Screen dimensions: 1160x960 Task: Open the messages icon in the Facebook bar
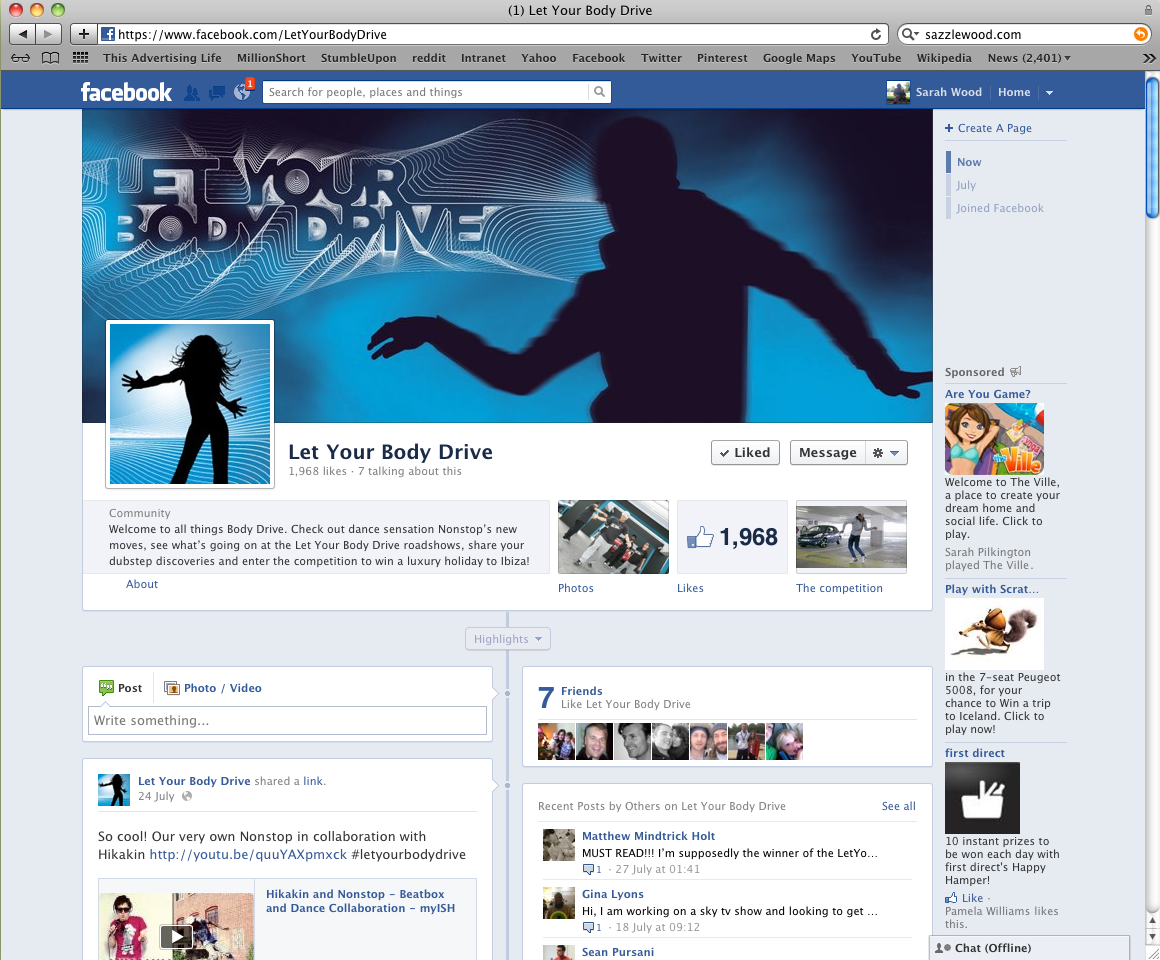(217, 92)
